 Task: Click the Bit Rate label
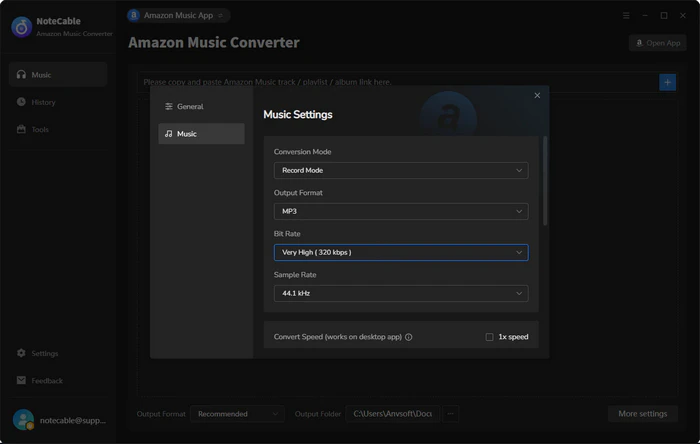pos(287,234)
